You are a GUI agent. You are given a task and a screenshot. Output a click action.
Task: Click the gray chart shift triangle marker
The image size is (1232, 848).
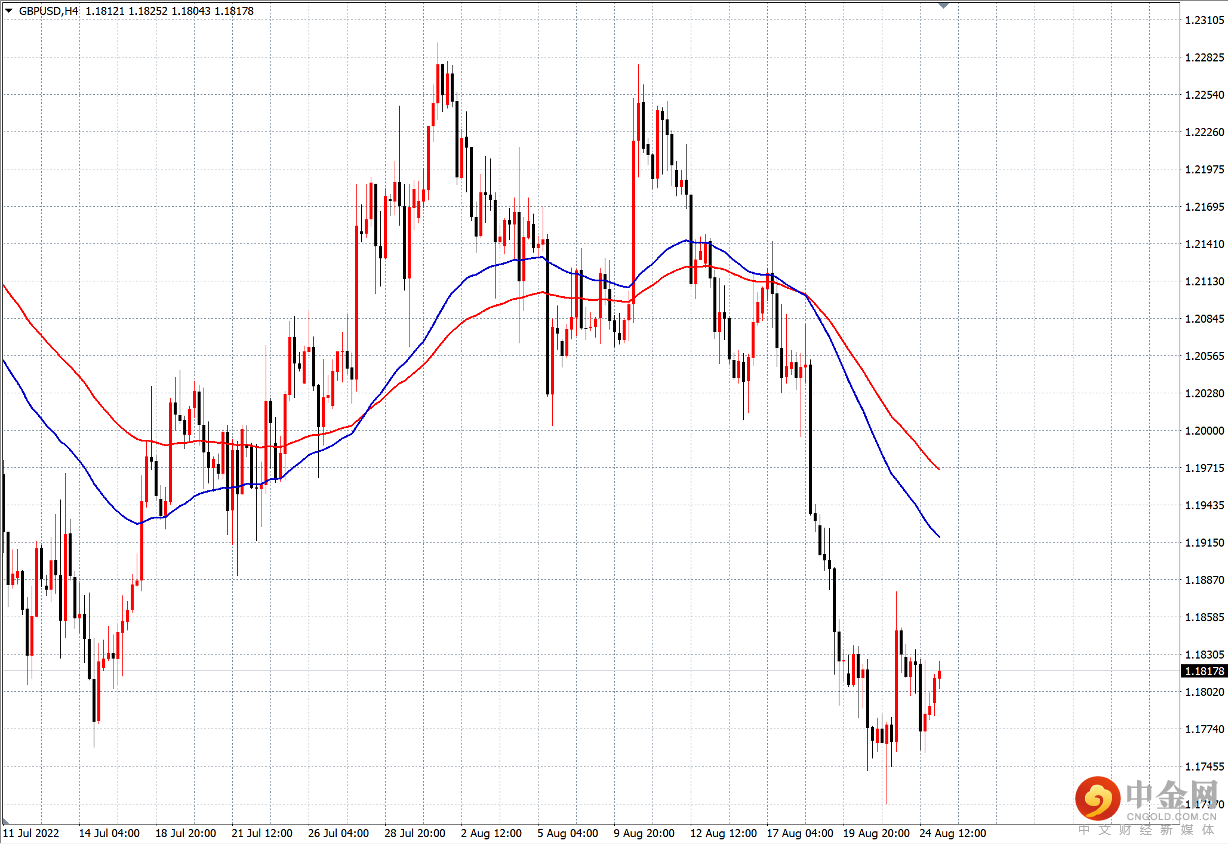pos(942,6)
